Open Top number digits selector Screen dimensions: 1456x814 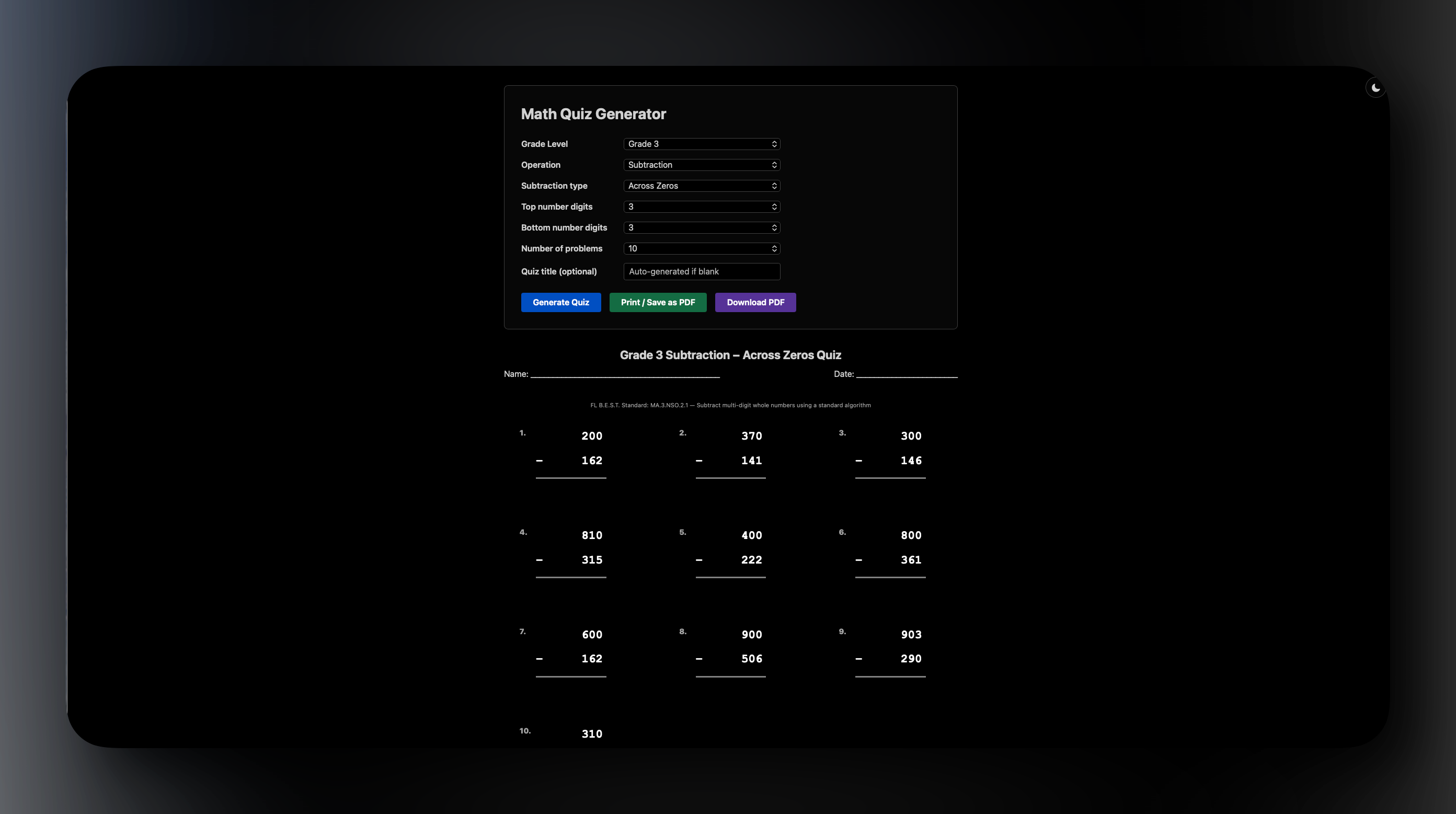point(702,207)
